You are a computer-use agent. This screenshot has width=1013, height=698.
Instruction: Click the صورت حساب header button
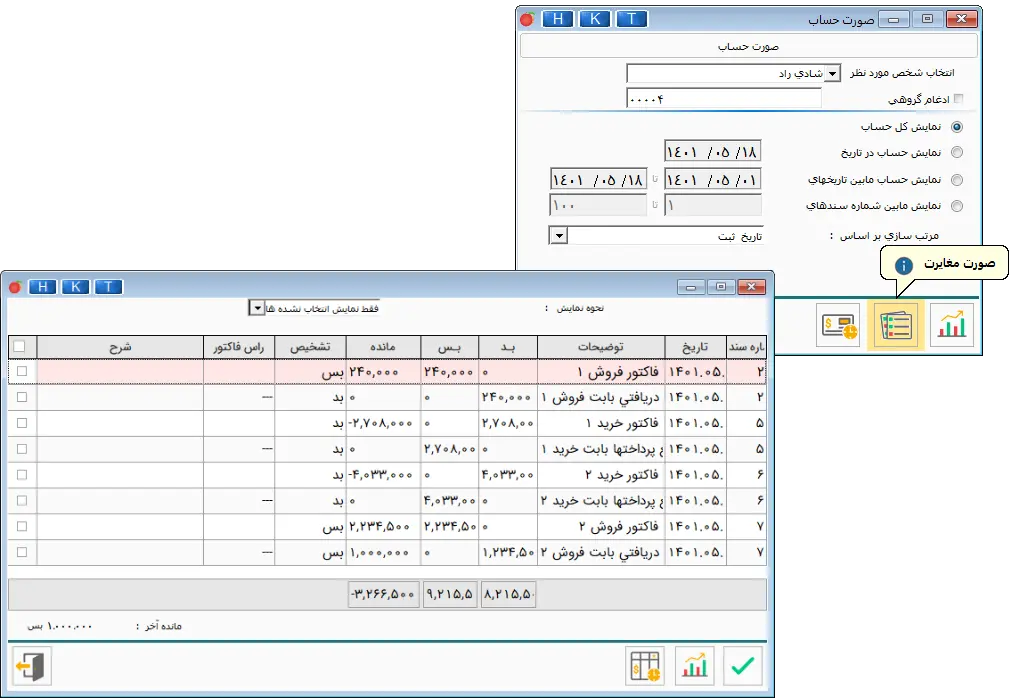pos(748,45)
